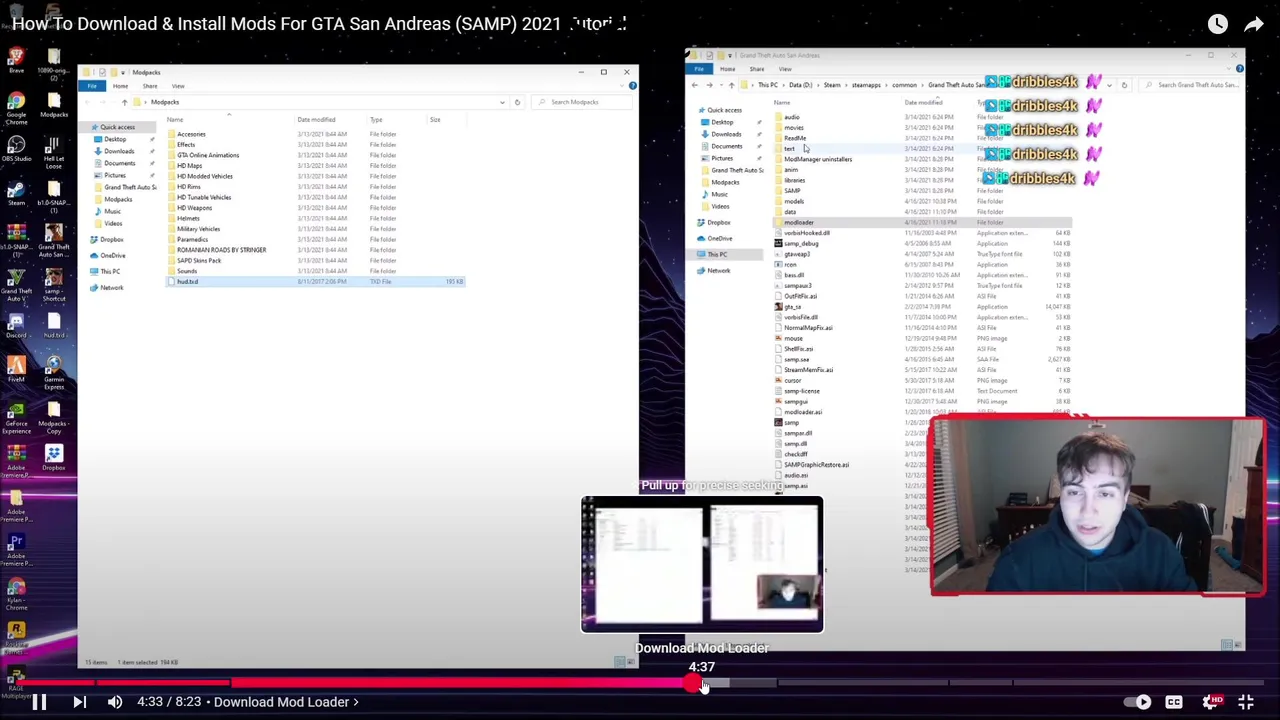
Task: Refresh the Modpacks window
Action: [517, 102]
